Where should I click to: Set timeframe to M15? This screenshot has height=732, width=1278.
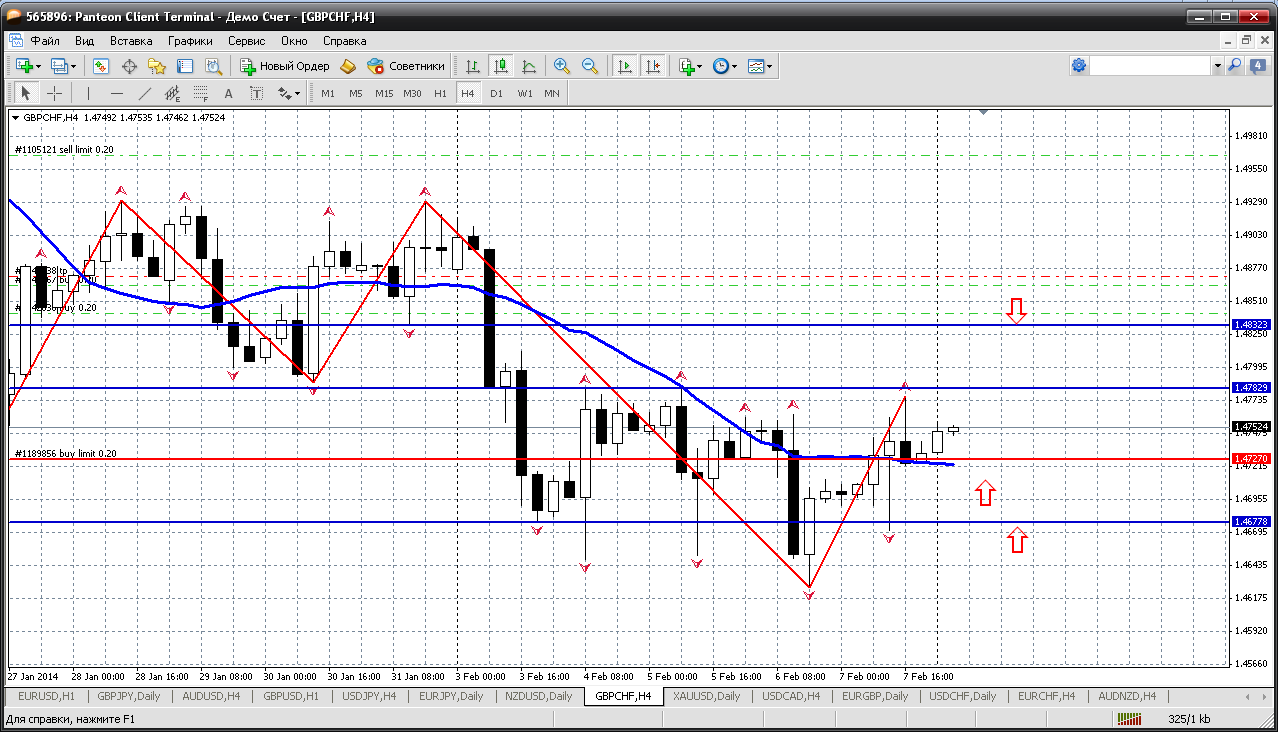click(384, 93)
